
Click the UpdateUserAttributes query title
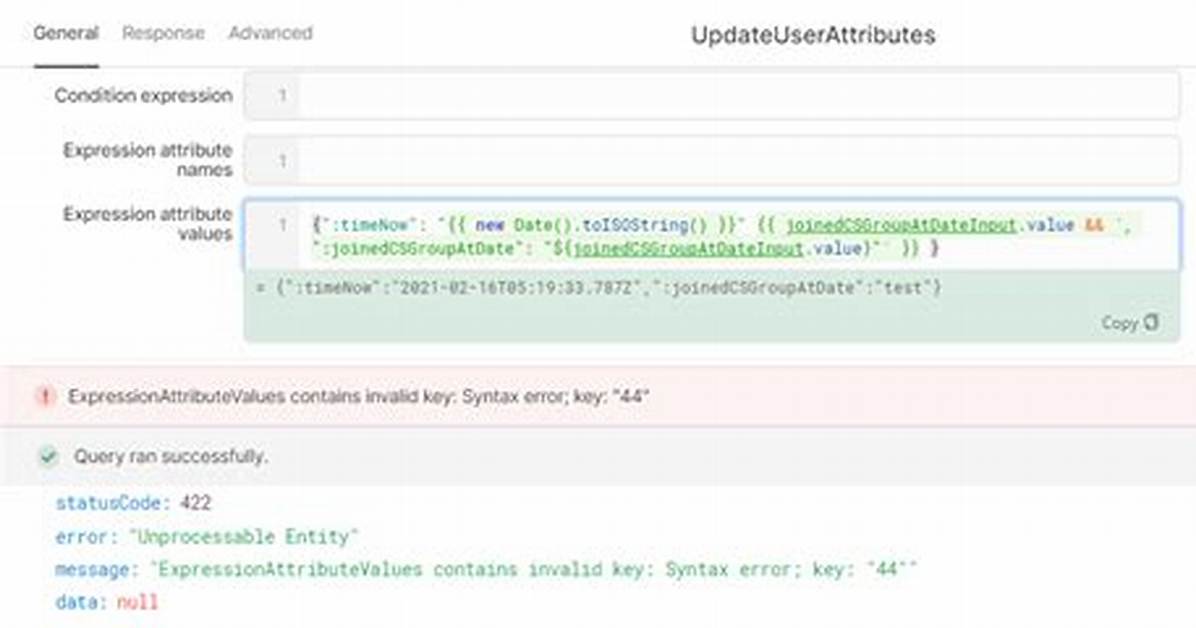coord(813,35)
